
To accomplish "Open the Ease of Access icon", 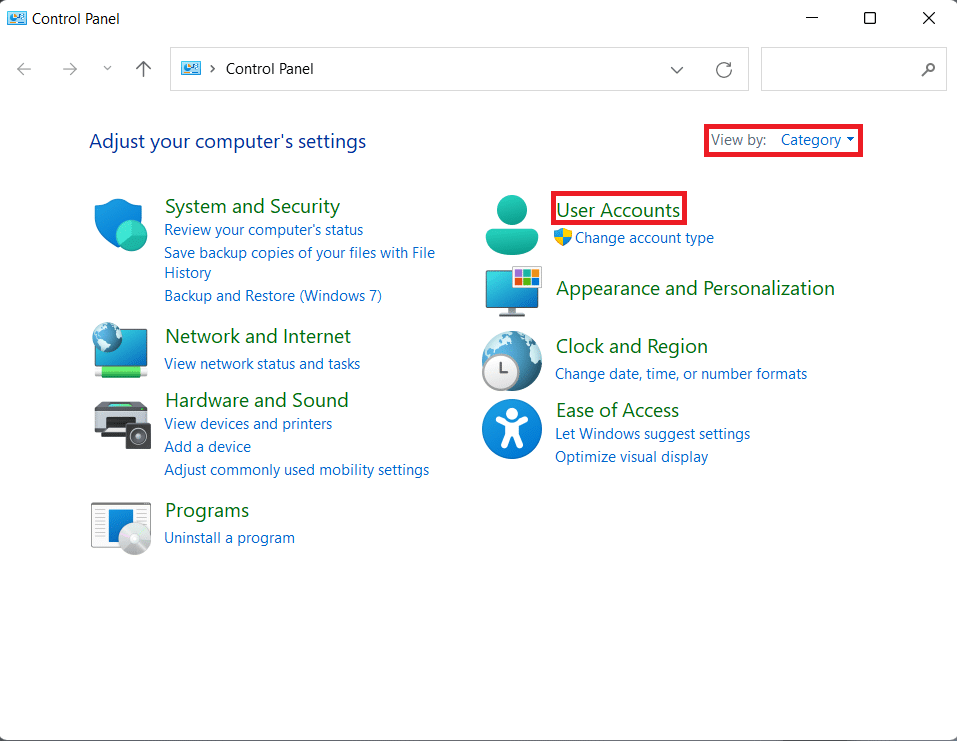I will coord(512,429).
